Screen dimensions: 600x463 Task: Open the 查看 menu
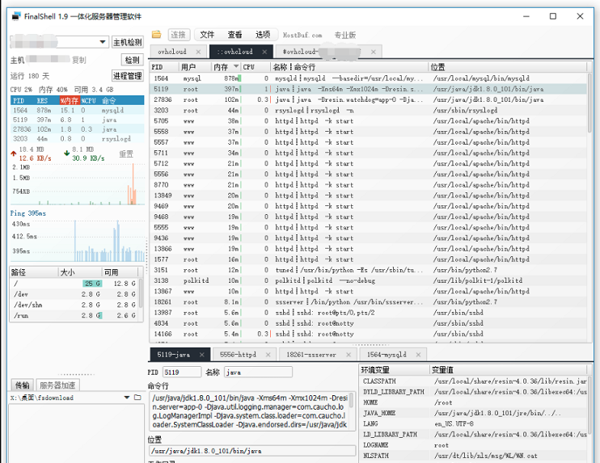pyautogui.click(x=234, y=34)
